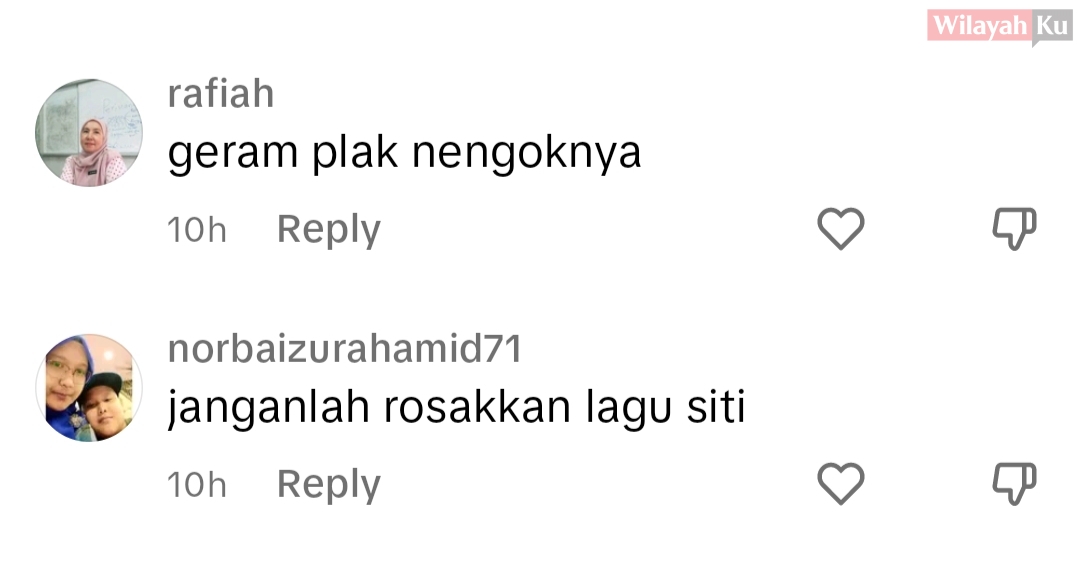Click the 10h timestamp under norbaizurahamid71's comment

pos(197,485)
